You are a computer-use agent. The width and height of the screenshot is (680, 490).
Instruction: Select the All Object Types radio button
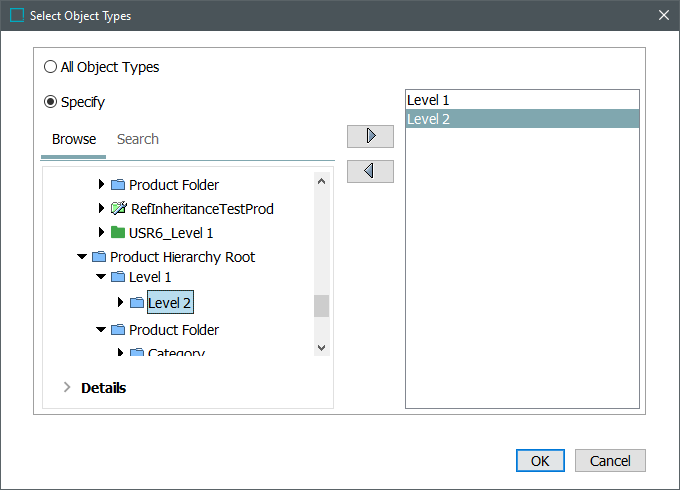point(50,67)
